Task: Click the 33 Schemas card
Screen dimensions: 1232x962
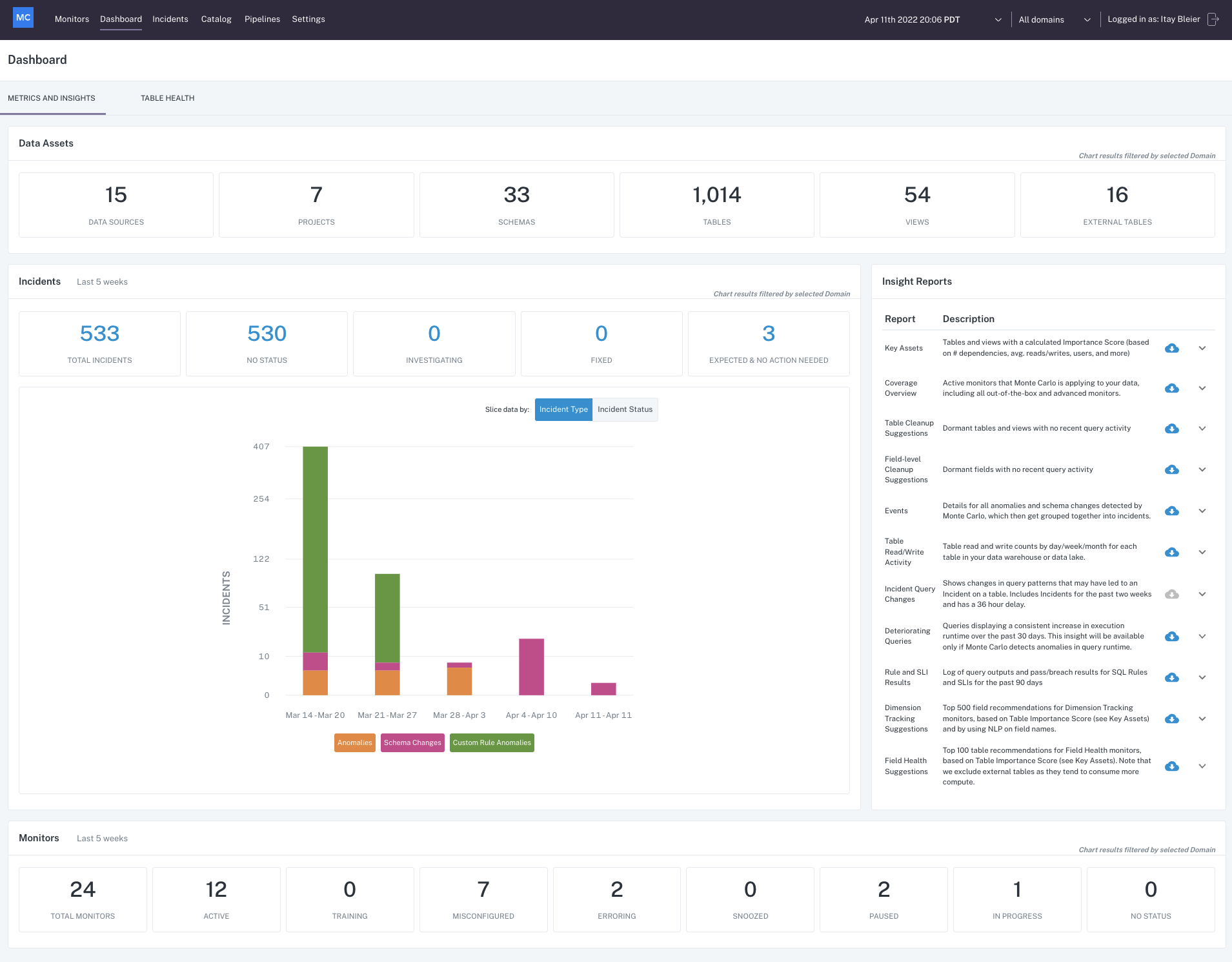Action: tap(517, 205)
